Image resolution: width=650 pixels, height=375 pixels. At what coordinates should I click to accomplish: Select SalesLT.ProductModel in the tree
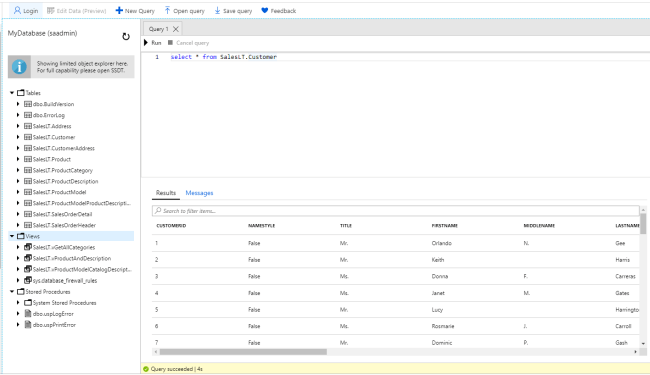pos(59,192)
